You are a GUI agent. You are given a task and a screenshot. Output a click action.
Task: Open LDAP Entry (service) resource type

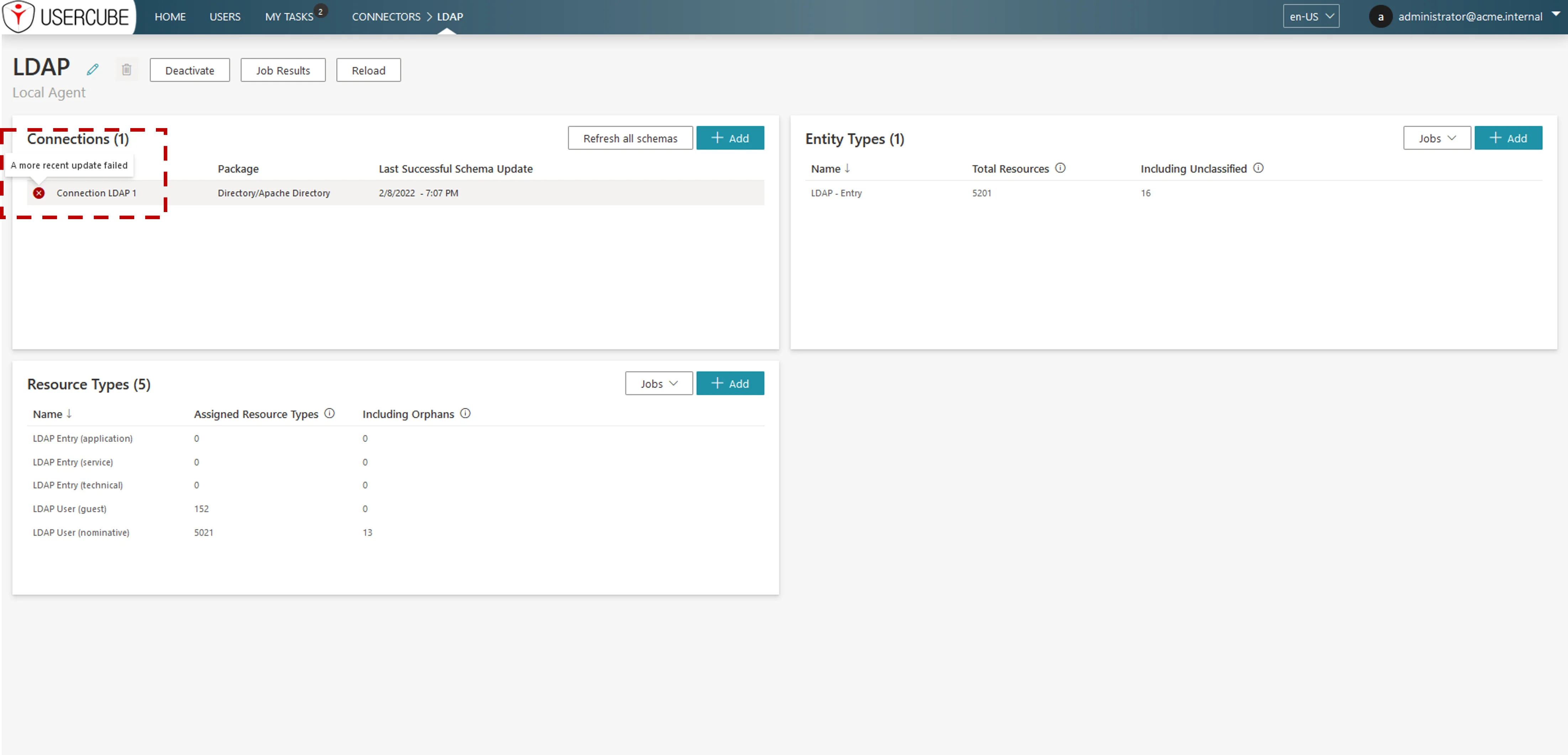click(x=72, y=462)
